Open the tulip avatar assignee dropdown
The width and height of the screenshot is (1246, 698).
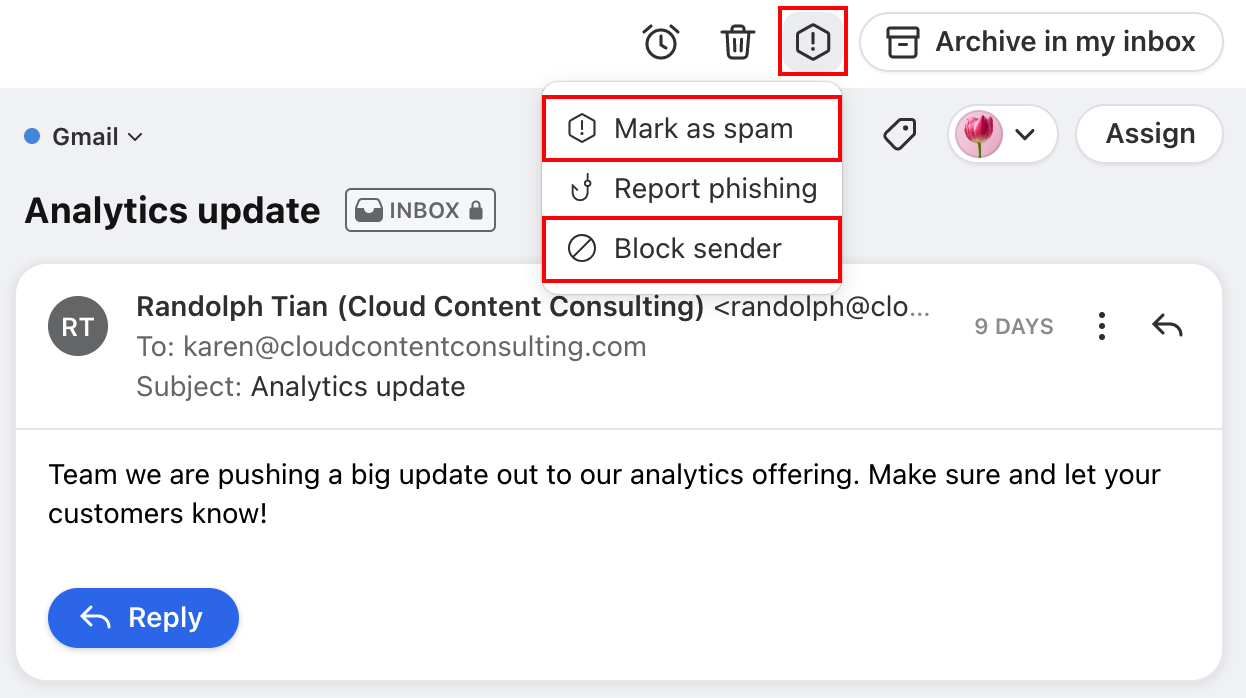pos(1002,134)
